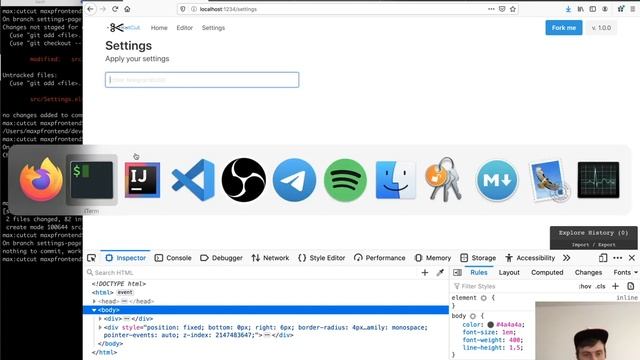
Task: Switch to the Storage tab
Action: pos(478,258)
